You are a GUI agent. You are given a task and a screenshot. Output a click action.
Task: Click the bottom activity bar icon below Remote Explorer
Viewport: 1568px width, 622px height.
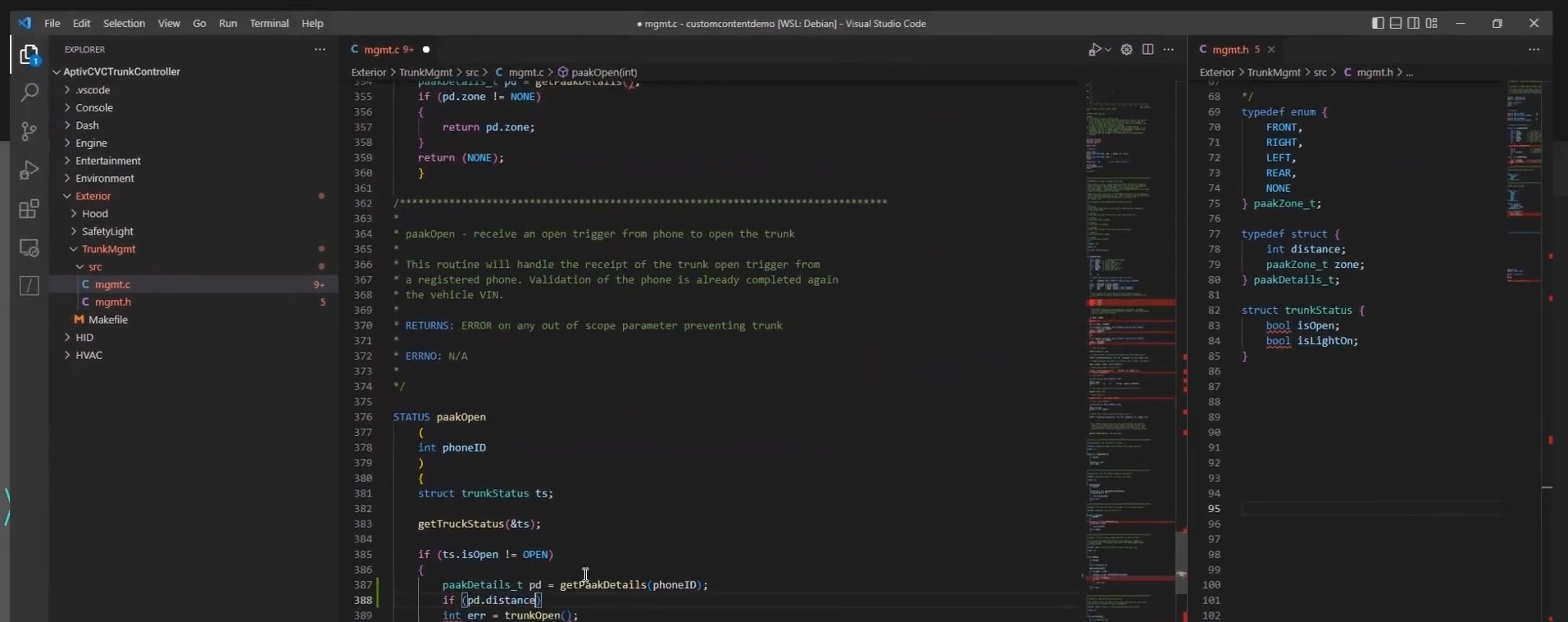click(x=30, y=285)
